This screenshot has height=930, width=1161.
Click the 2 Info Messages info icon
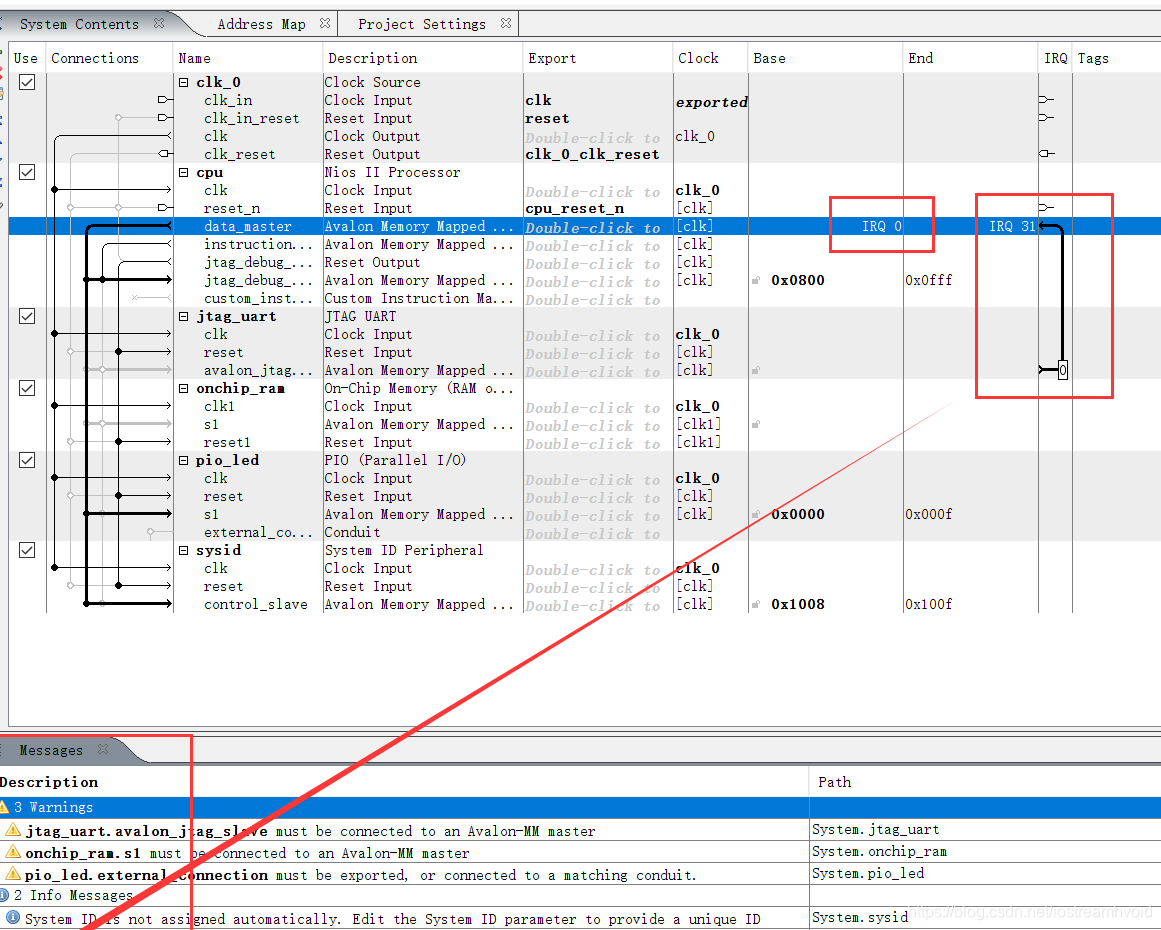[x=4, y=894]
